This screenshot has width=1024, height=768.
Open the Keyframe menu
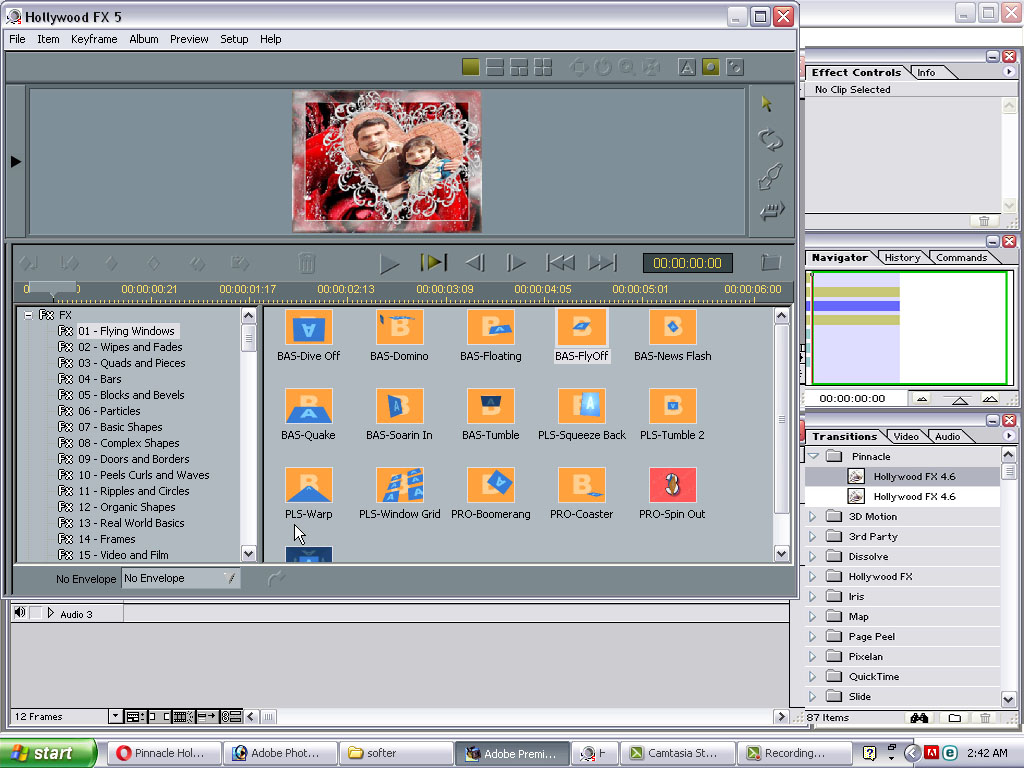(94, 39)
